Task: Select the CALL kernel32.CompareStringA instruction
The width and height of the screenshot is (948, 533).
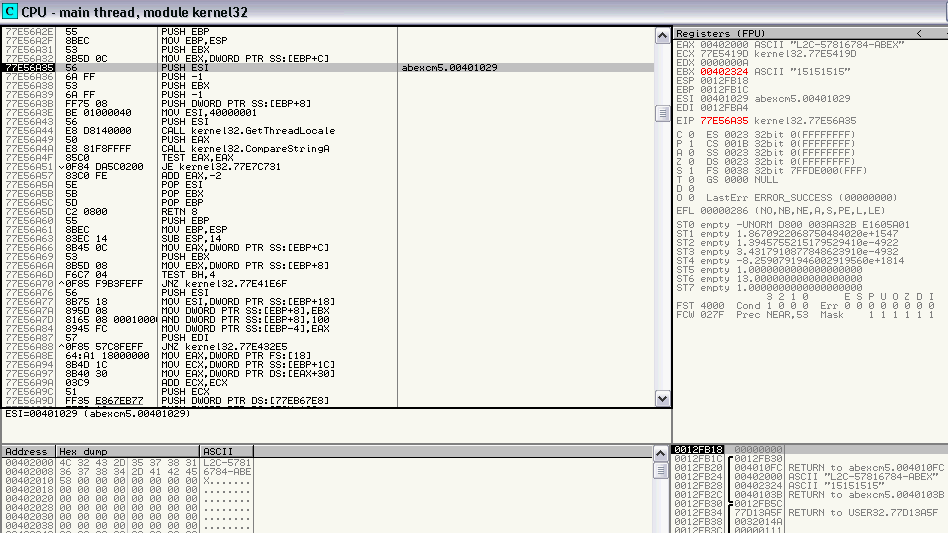Action: point(222,148)
